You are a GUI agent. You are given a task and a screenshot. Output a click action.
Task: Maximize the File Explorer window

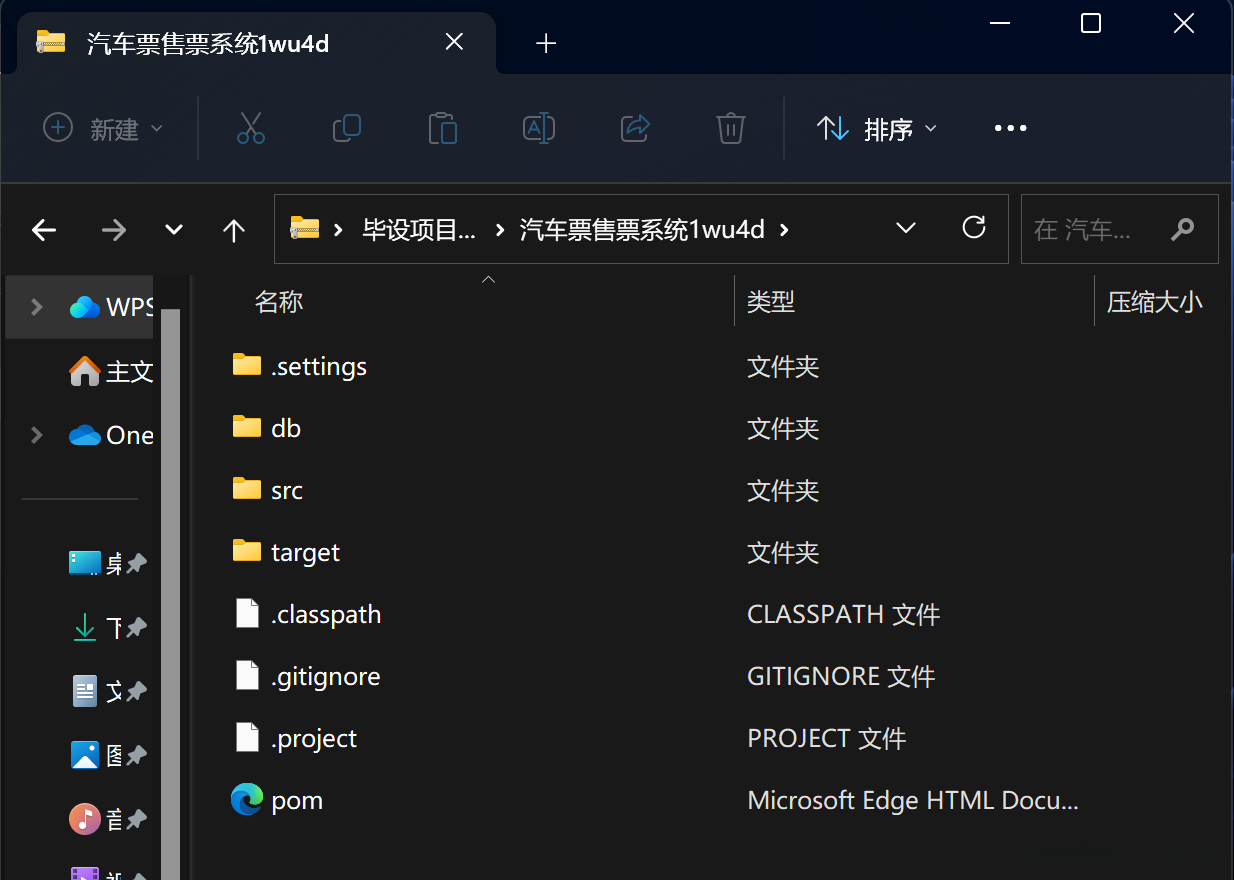(1091, 23)
